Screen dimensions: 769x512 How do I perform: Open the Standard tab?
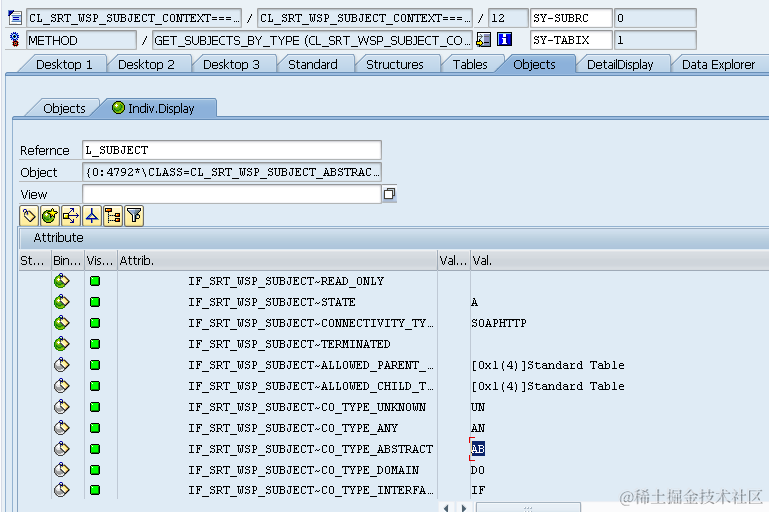pos(312,64)
